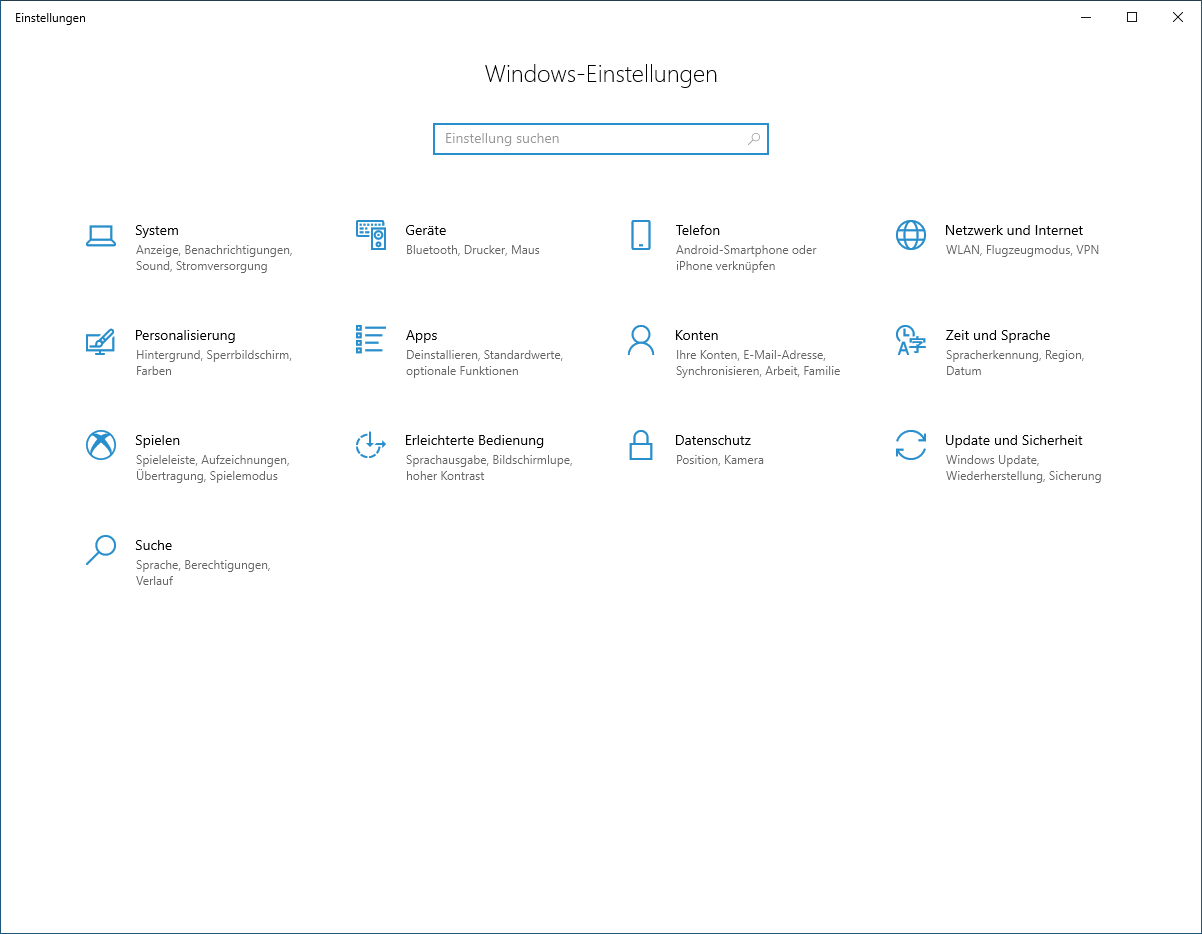Viewport: 1202px width, 934px height.
Task: Open the Suche category title
Action: pyautogui.click(x=154, y=545)
